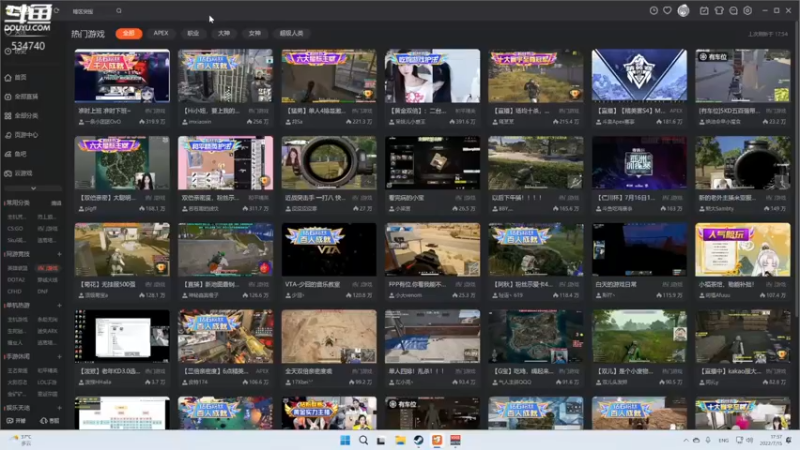
Task: Open the messages chat bubble icon
Action: 733,10
